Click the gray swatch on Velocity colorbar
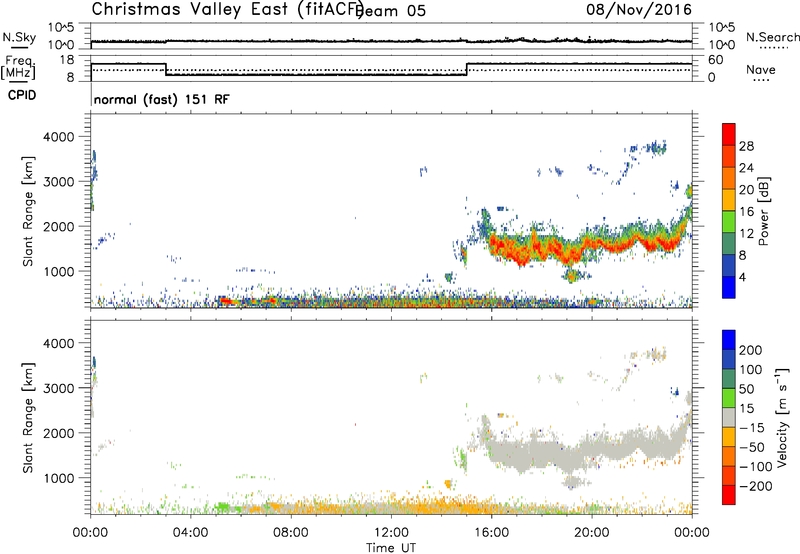This screenshot has width=800, height=554. pyautogui.click(x=729, y=417)
